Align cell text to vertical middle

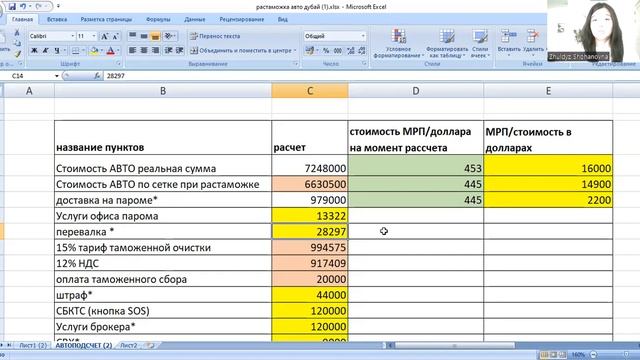pos(144,36)
